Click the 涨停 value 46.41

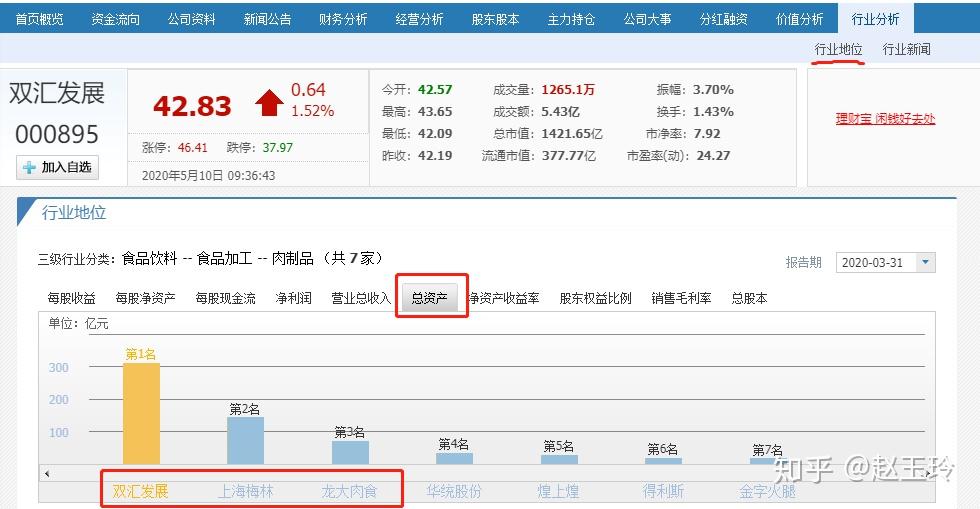[x=192, y=148]
